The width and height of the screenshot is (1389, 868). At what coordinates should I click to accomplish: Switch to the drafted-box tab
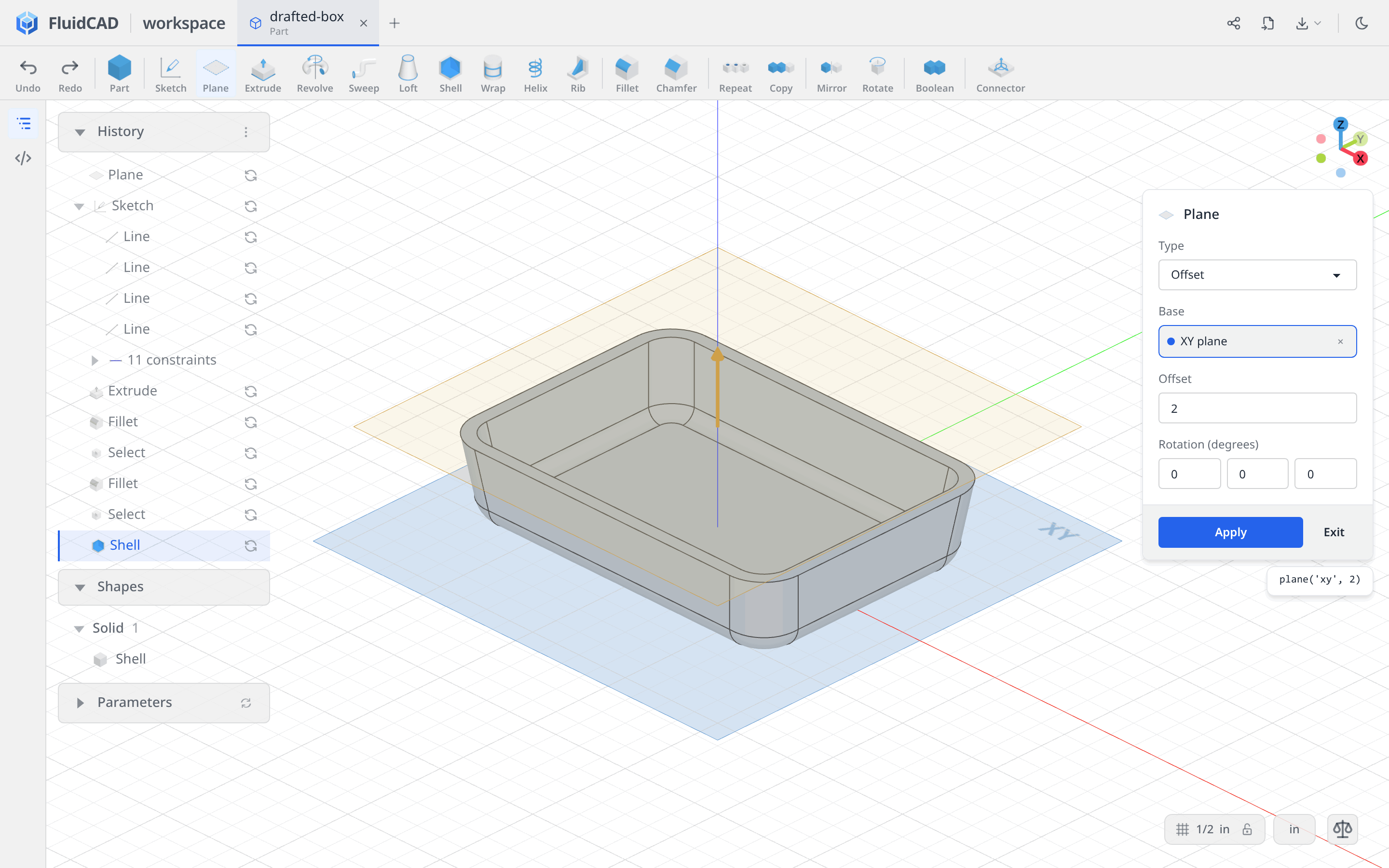(x=308, y=23)
